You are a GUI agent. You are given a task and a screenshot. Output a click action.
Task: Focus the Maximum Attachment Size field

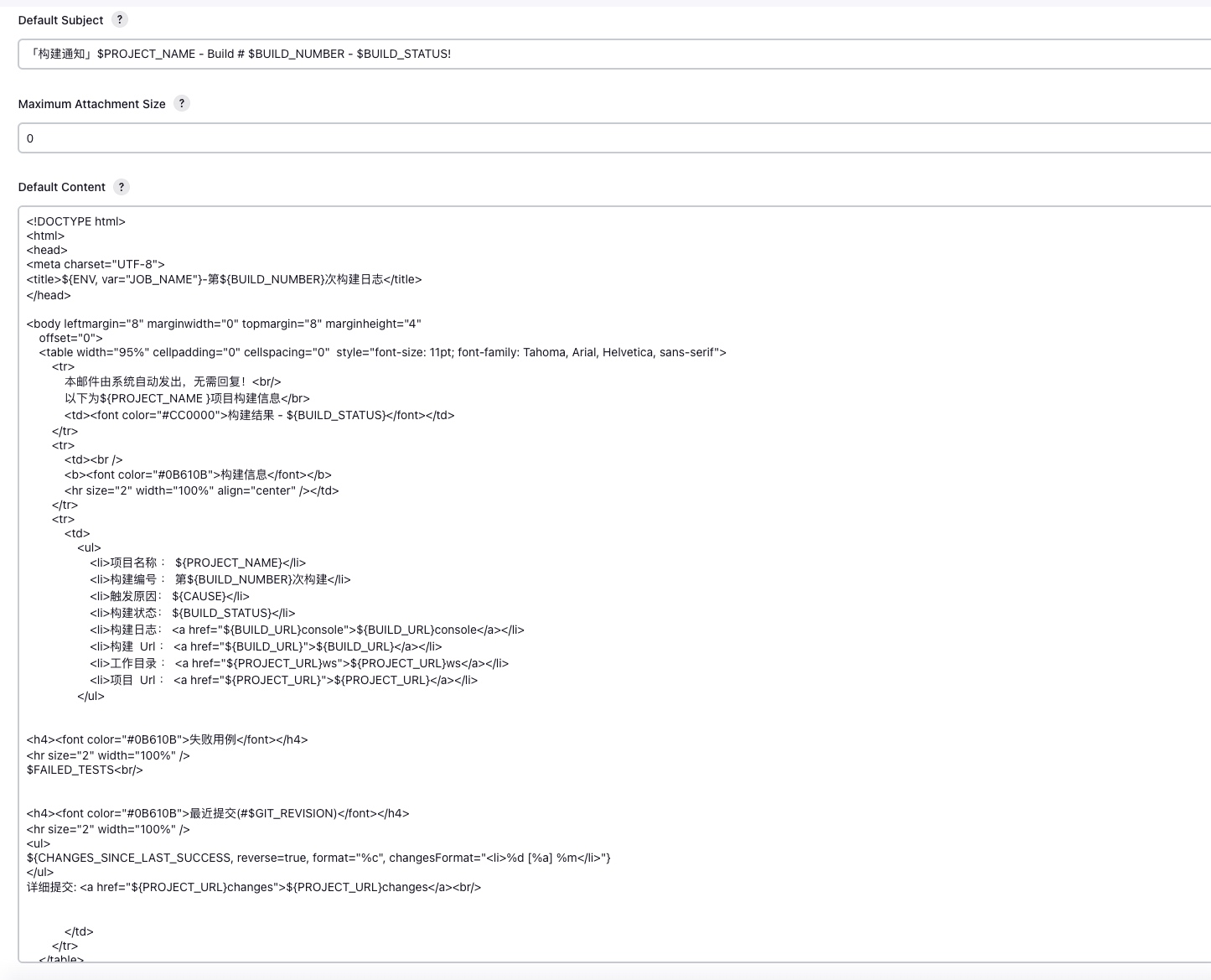pos(614,138)
